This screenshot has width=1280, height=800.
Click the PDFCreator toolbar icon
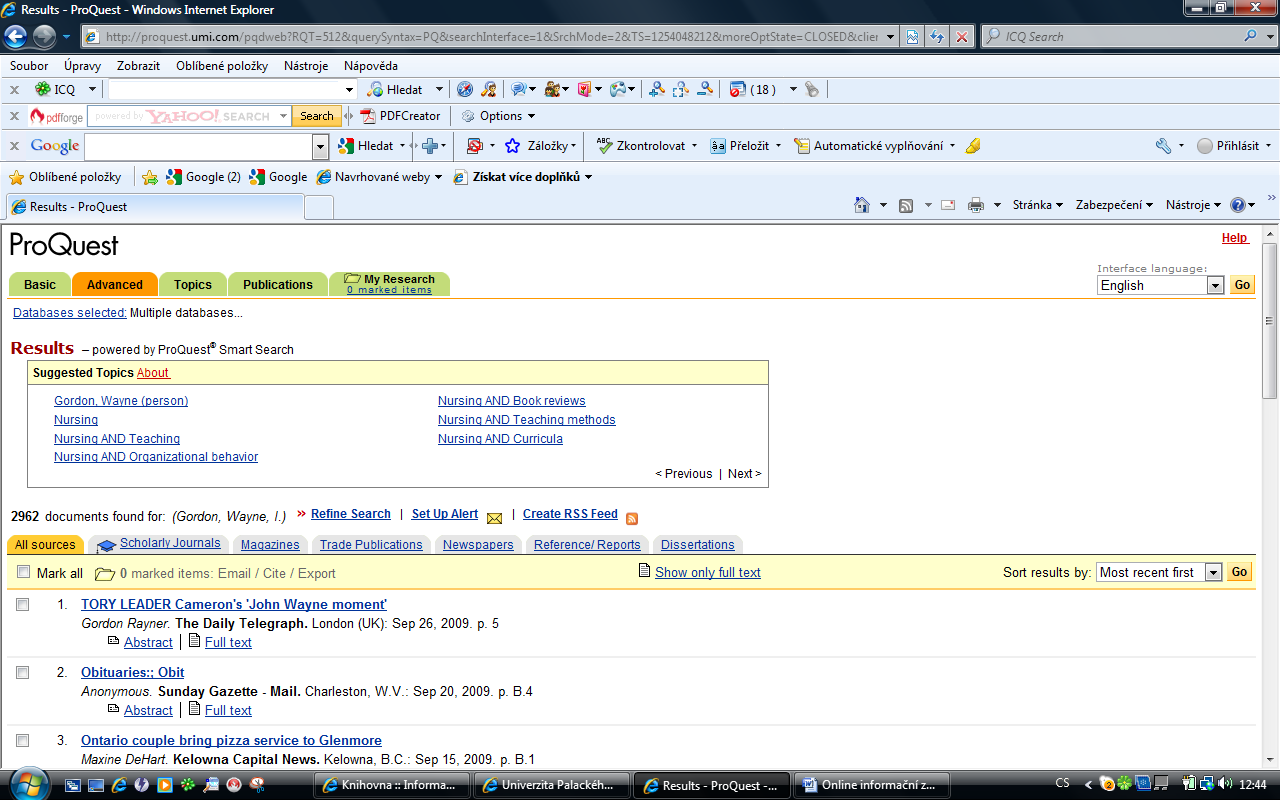[x=368, y=116]
